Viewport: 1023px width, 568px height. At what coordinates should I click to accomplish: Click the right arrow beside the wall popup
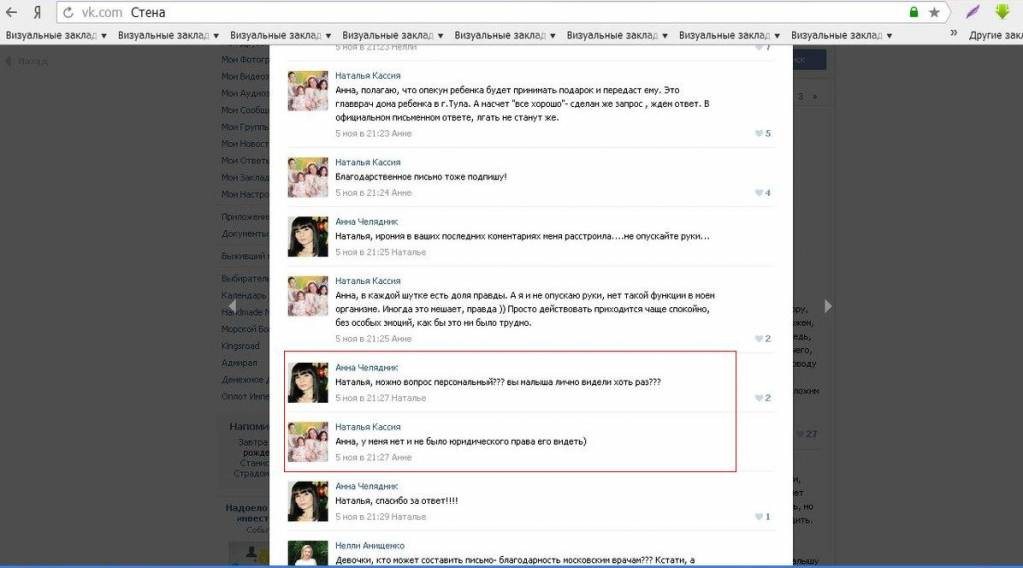pos(827,306)
